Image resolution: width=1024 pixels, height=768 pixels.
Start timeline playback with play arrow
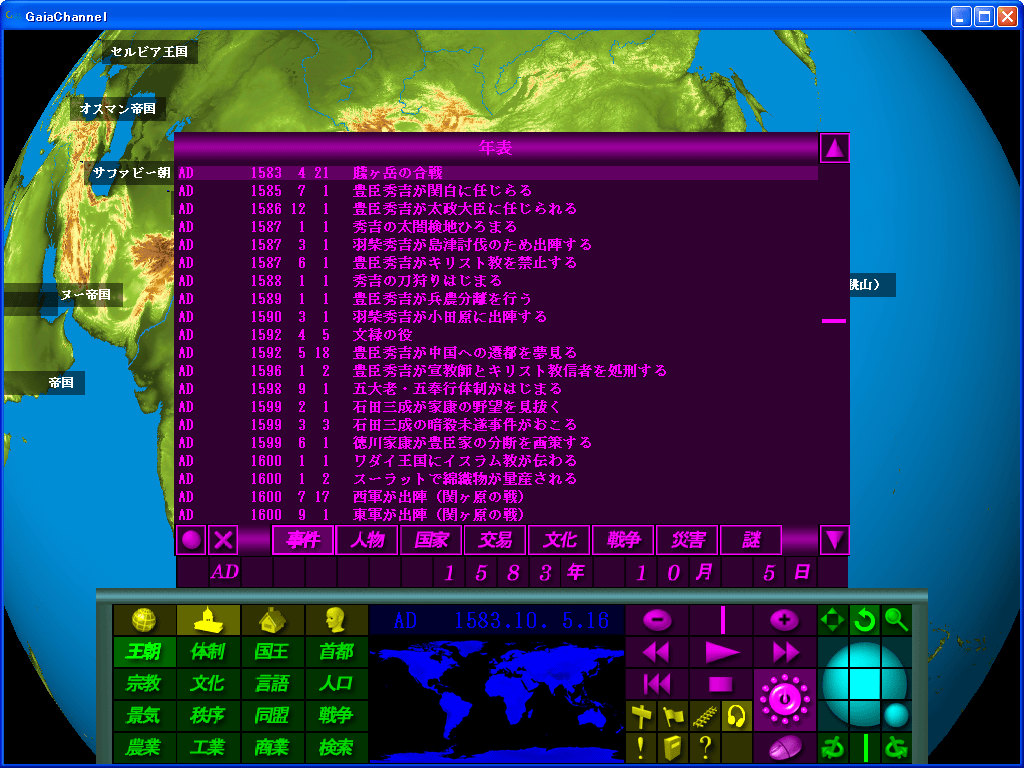coord(721,652)
